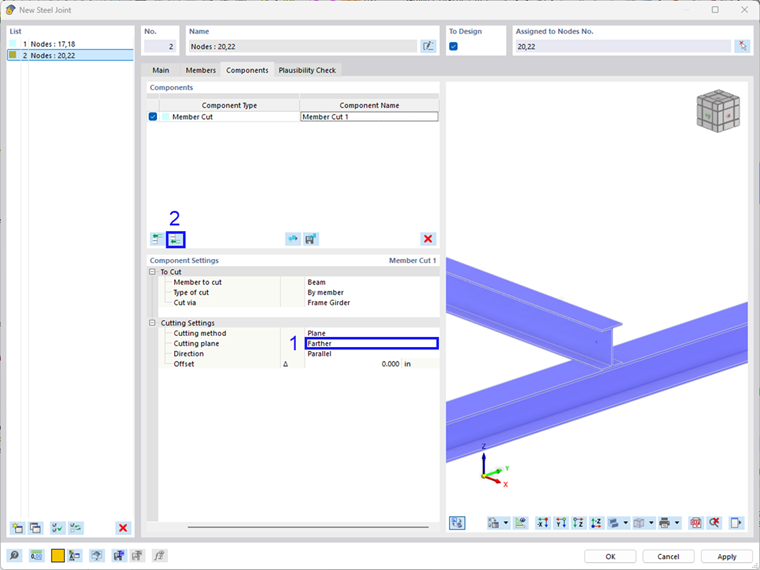Open view settings dropdown arrow in preview

pyautogui.click(x=506, y=523)
